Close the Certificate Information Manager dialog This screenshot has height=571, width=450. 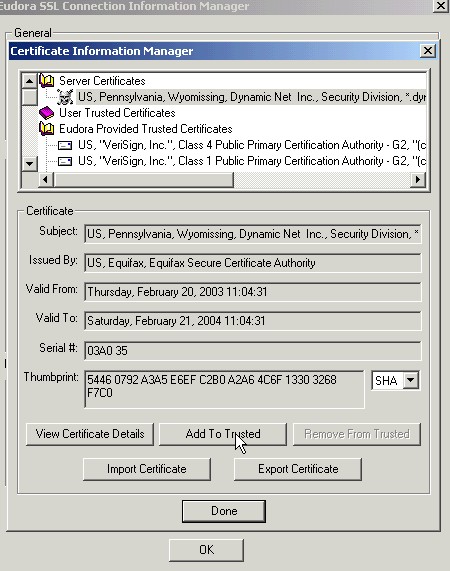coord(428,51)
